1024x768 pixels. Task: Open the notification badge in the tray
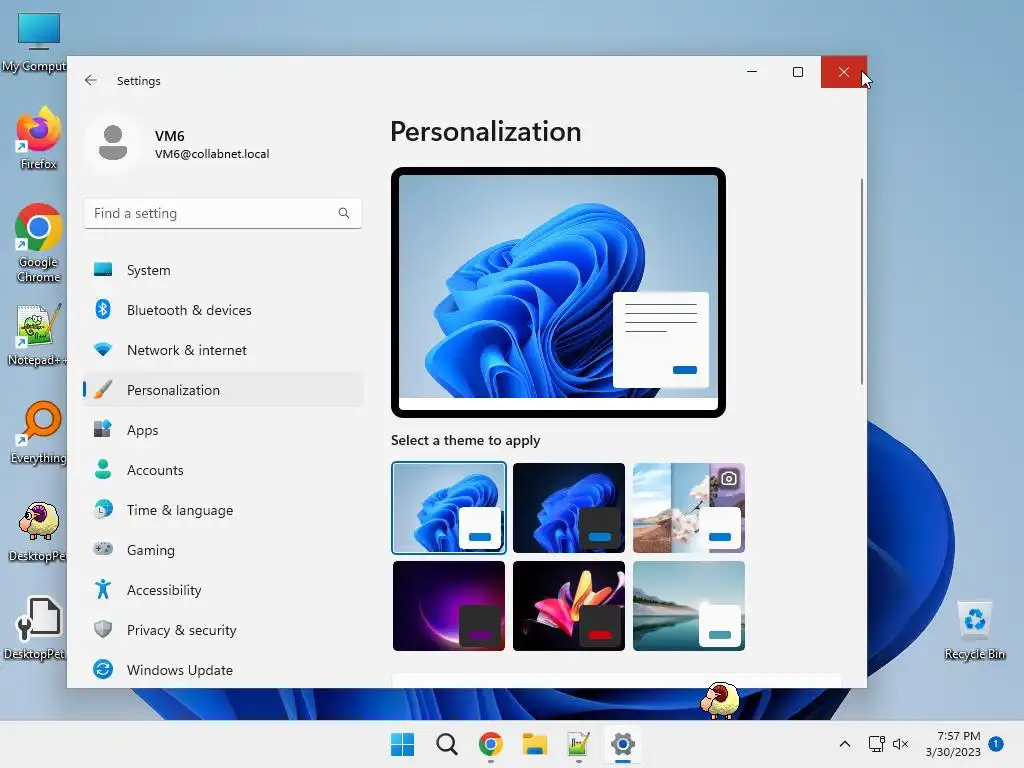(x=996, y=743)
